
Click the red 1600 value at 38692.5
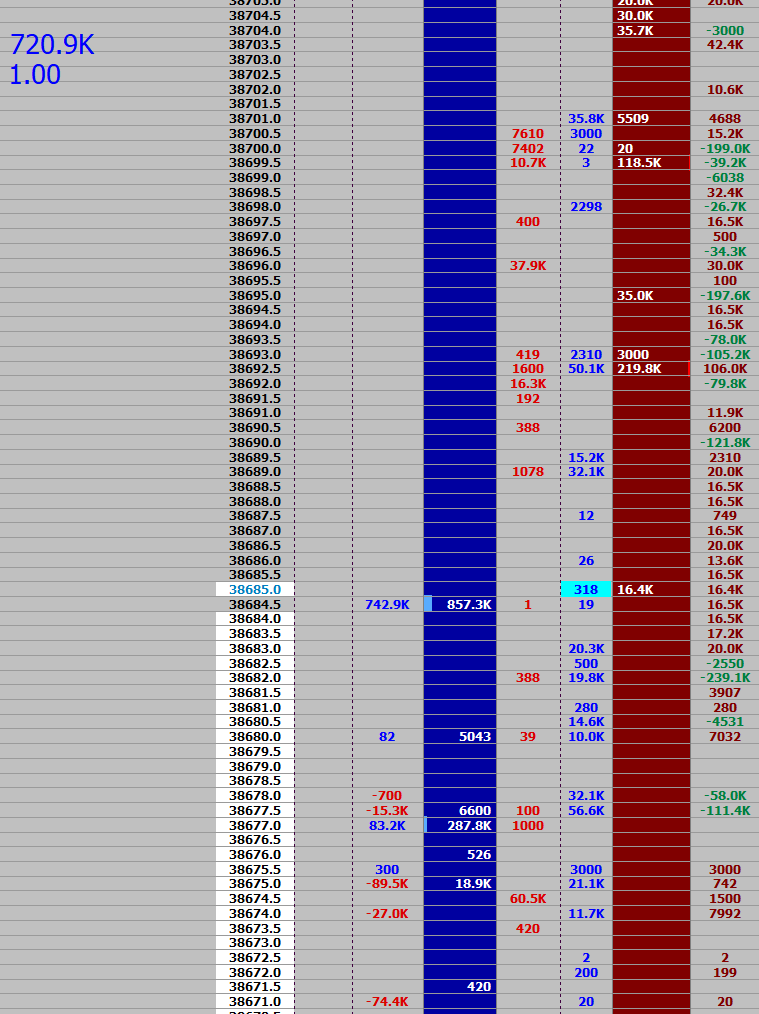pos(528,369)
